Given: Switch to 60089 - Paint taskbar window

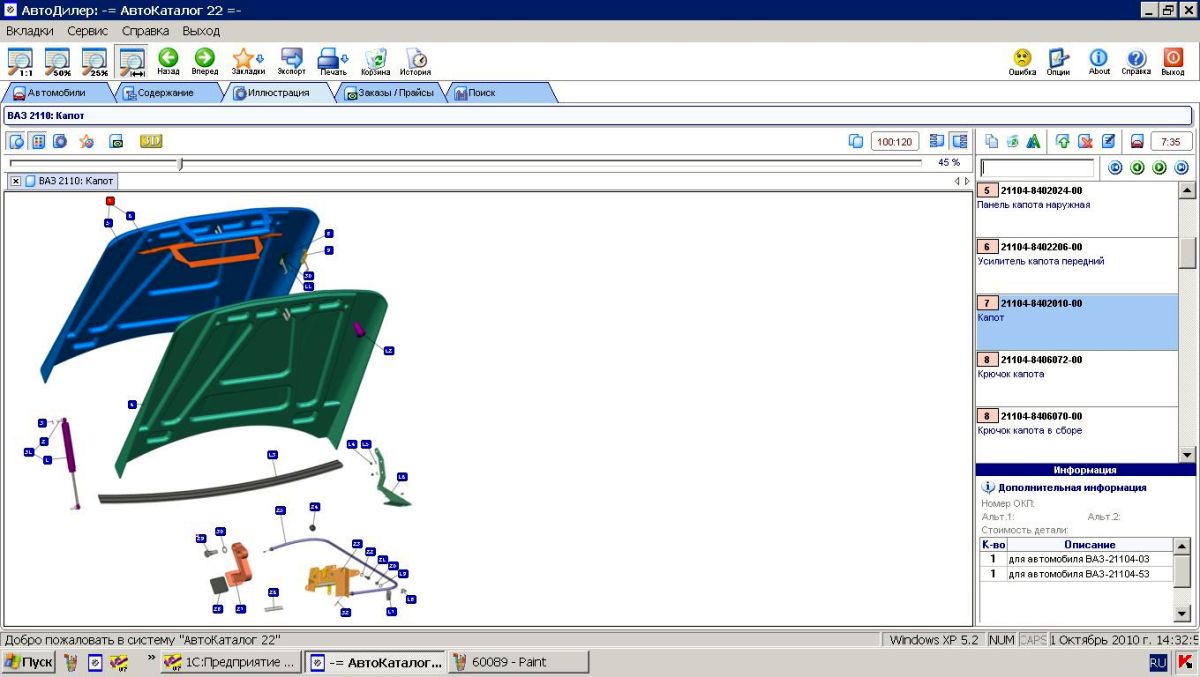Looking at the screenshot, I should point(518,662).
